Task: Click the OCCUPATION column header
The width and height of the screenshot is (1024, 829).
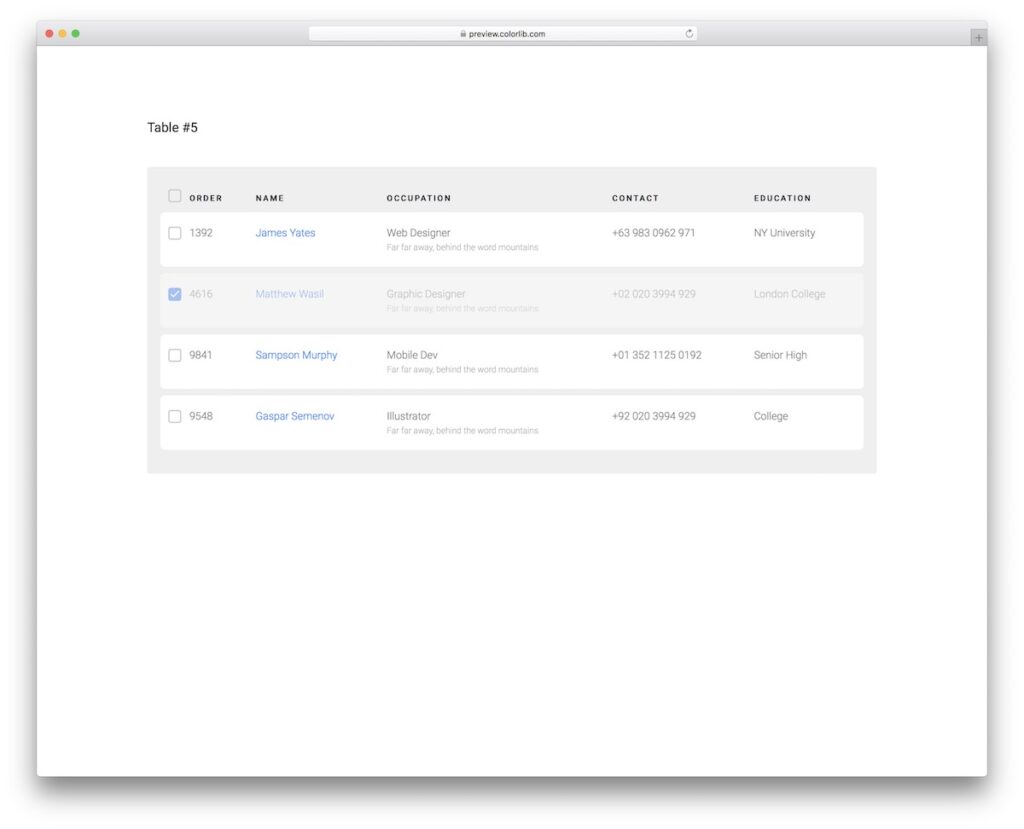Action: click(419, 198)
